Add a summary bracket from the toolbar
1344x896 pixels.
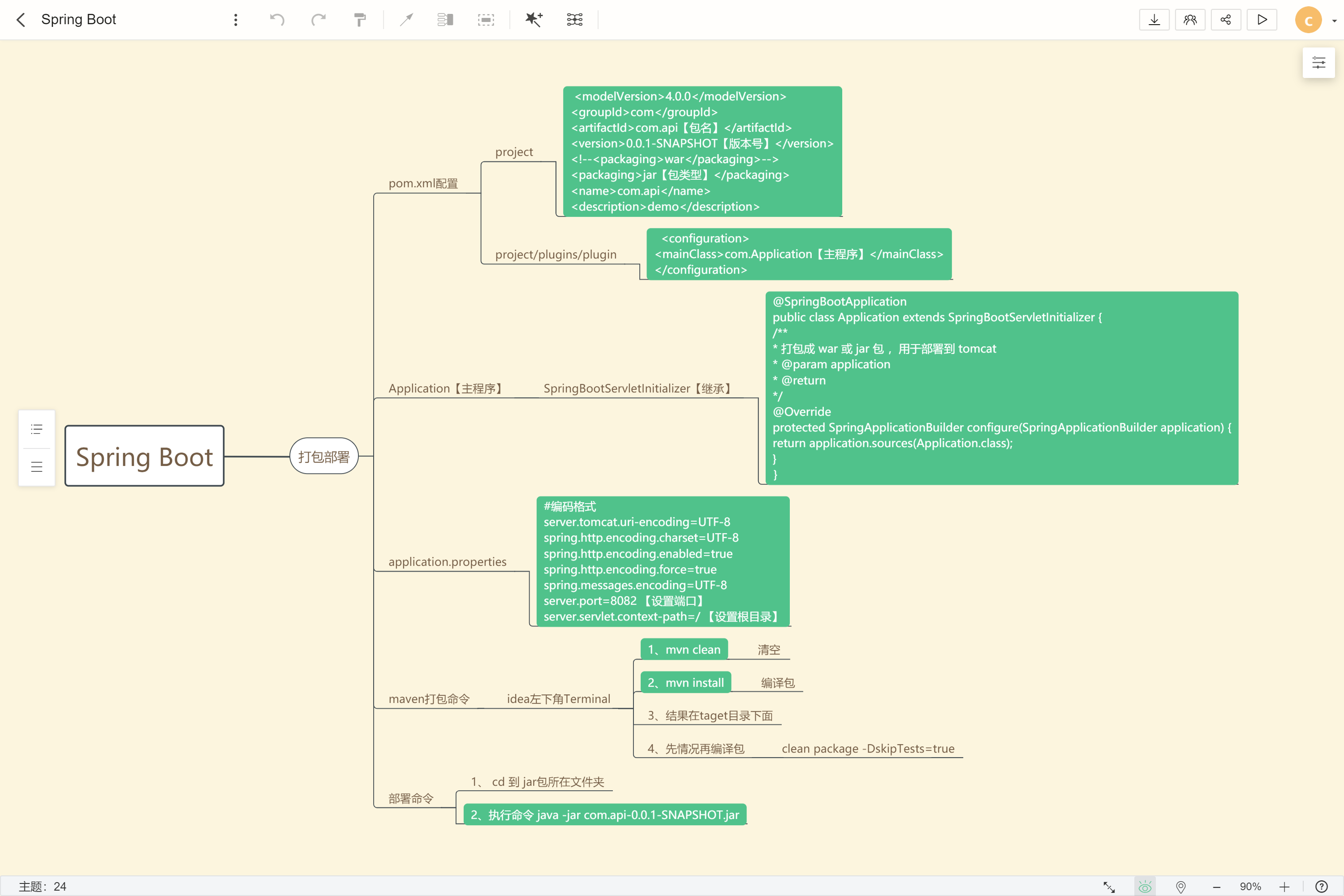(x=445, y=20)
